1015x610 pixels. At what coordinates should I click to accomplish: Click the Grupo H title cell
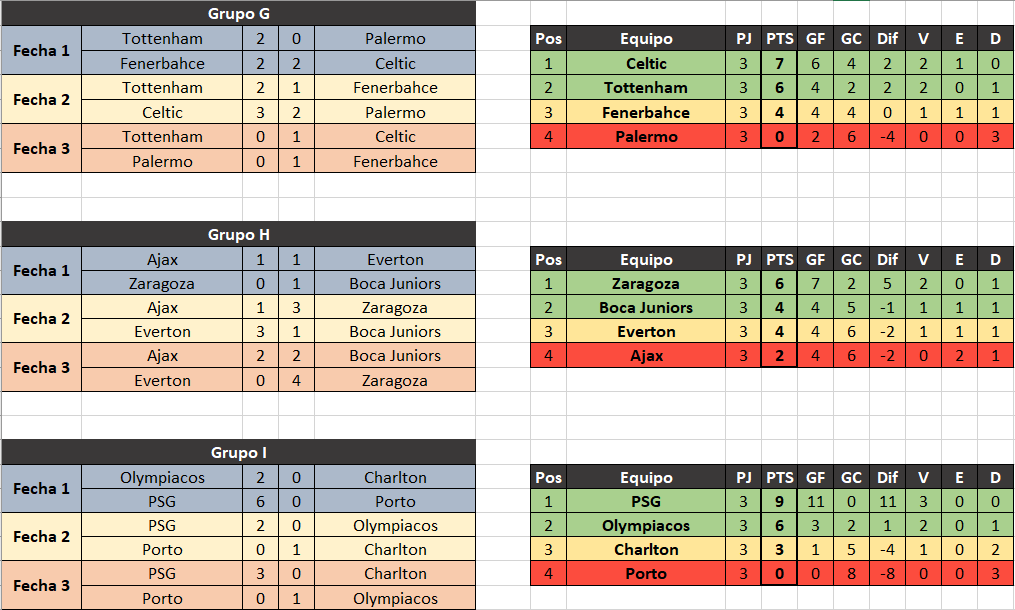pos(238,234)
